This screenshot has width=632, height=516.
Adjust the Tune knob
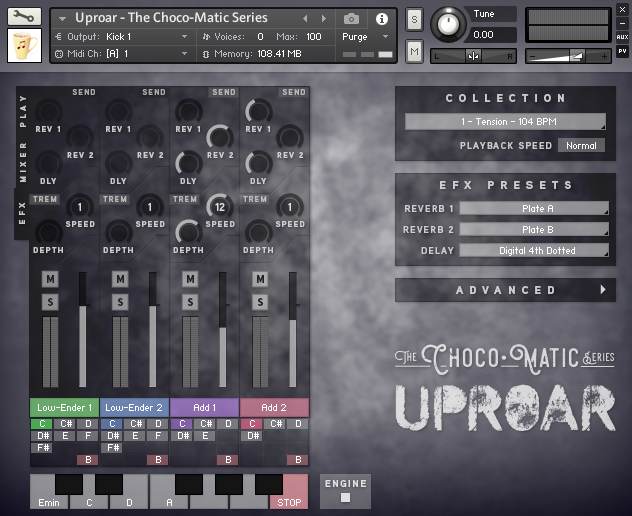pos(448,24)
